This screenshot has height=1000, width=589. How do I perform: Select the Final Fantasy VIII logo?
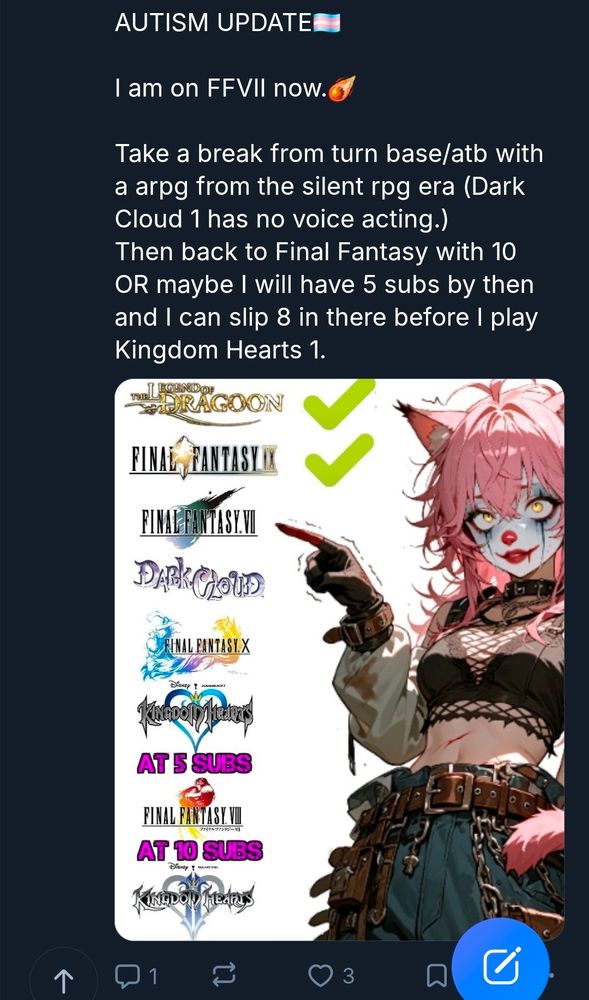tap(191, 808)
